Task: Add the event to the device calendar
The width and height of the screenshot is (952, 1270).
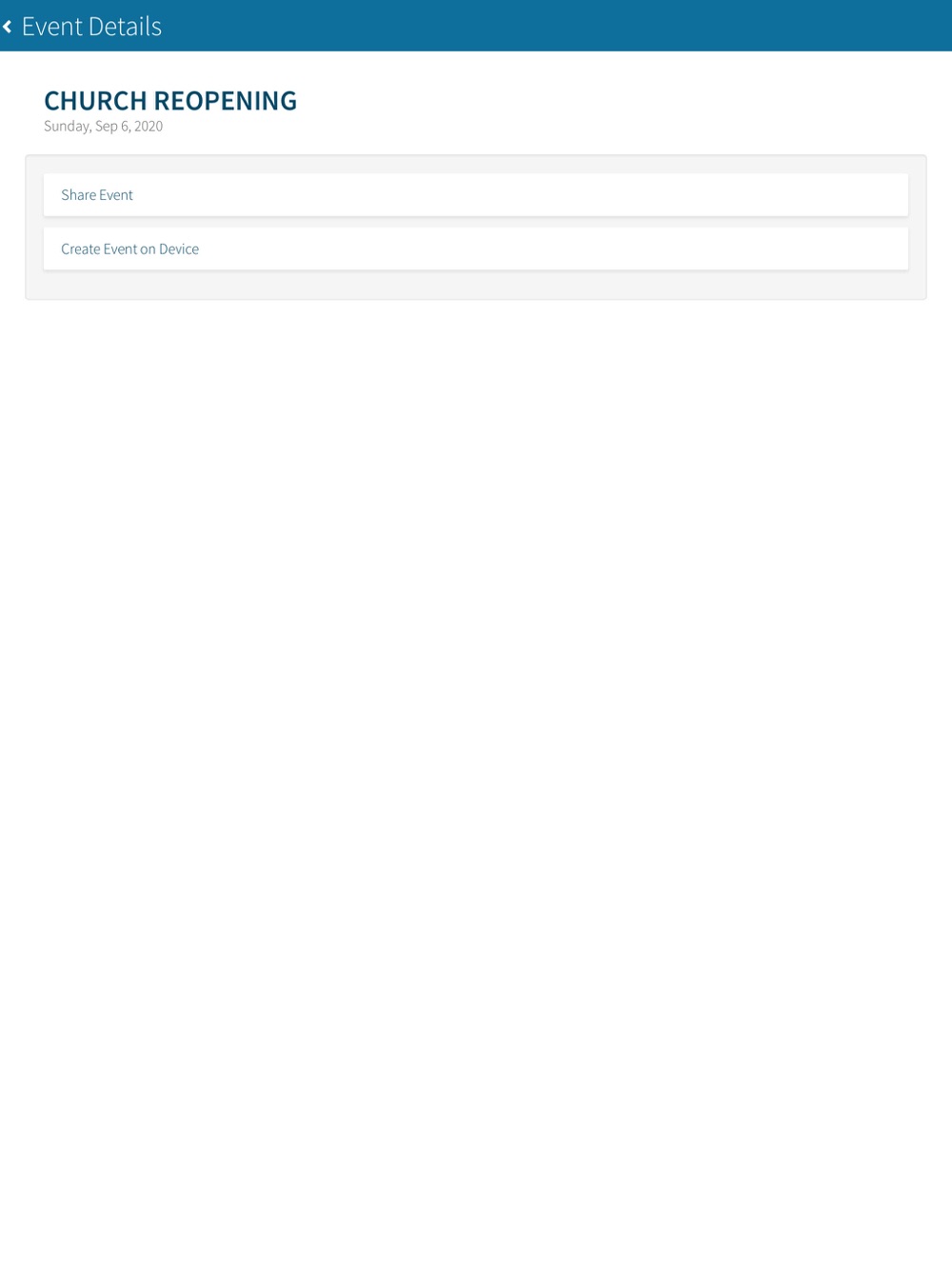Action: coord(476,248)
